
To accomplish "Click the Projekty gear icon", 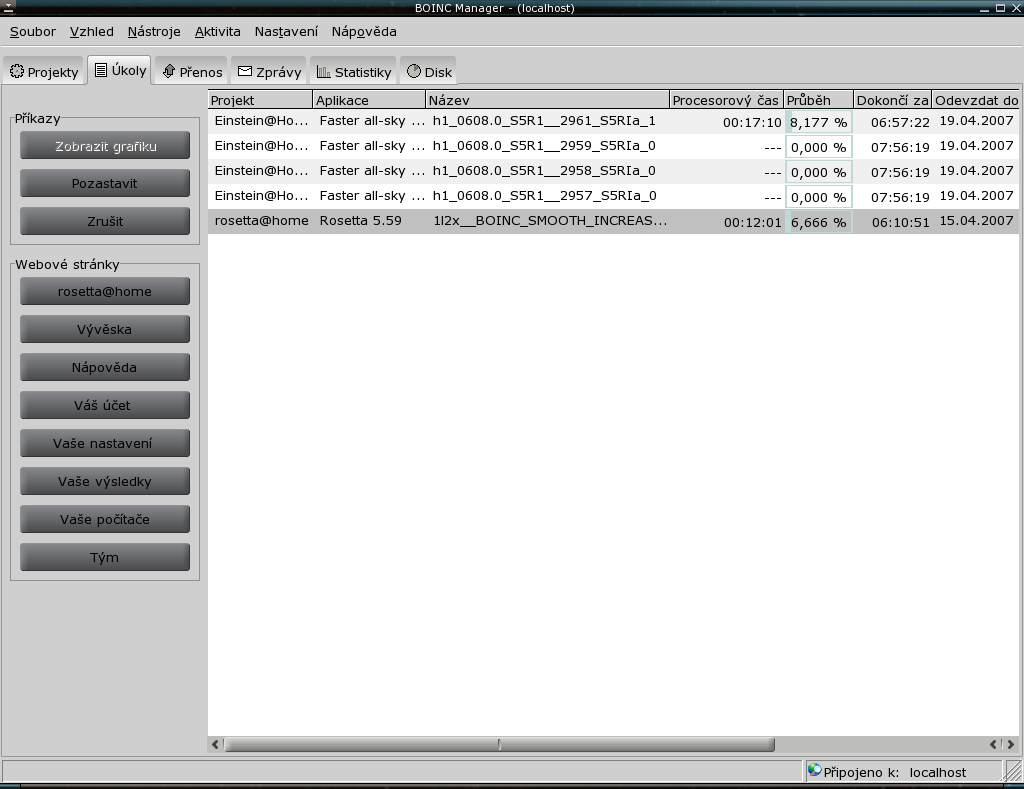I will coord(17,71).
